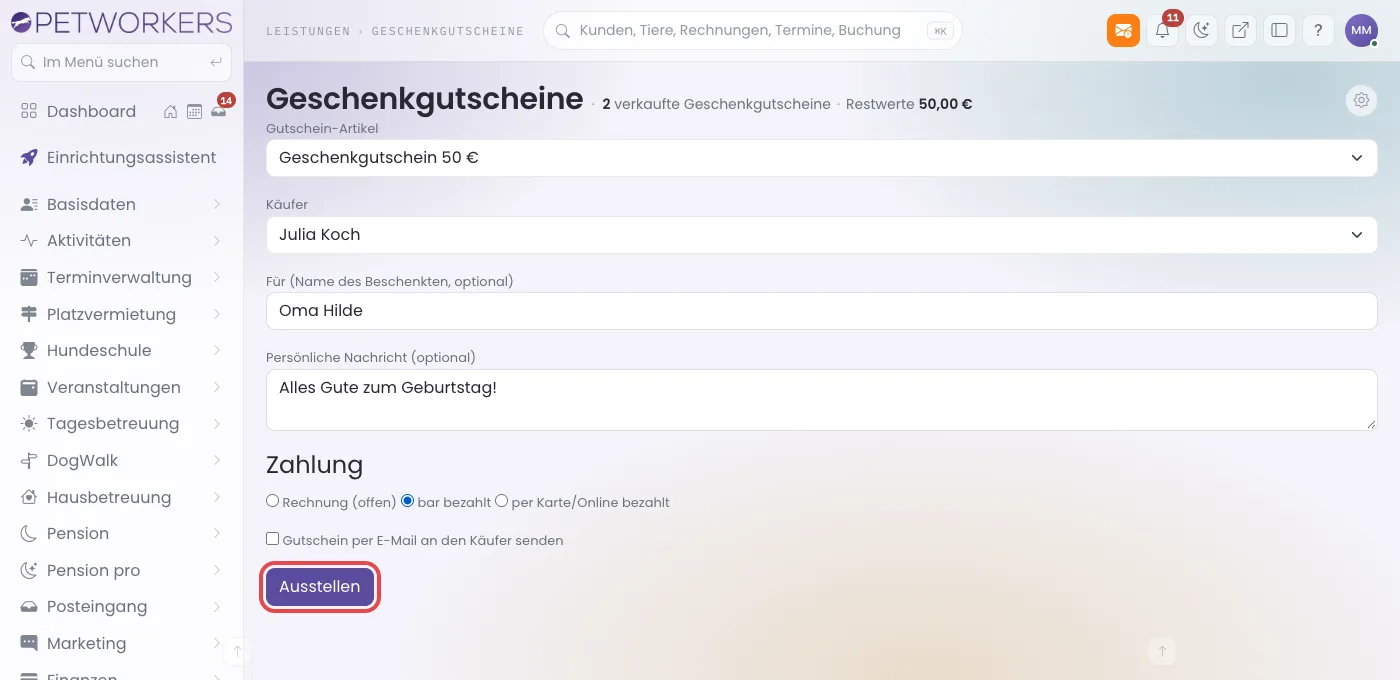
Task: Click the Hundeschule trophy icon
Action: coord(29,350)
